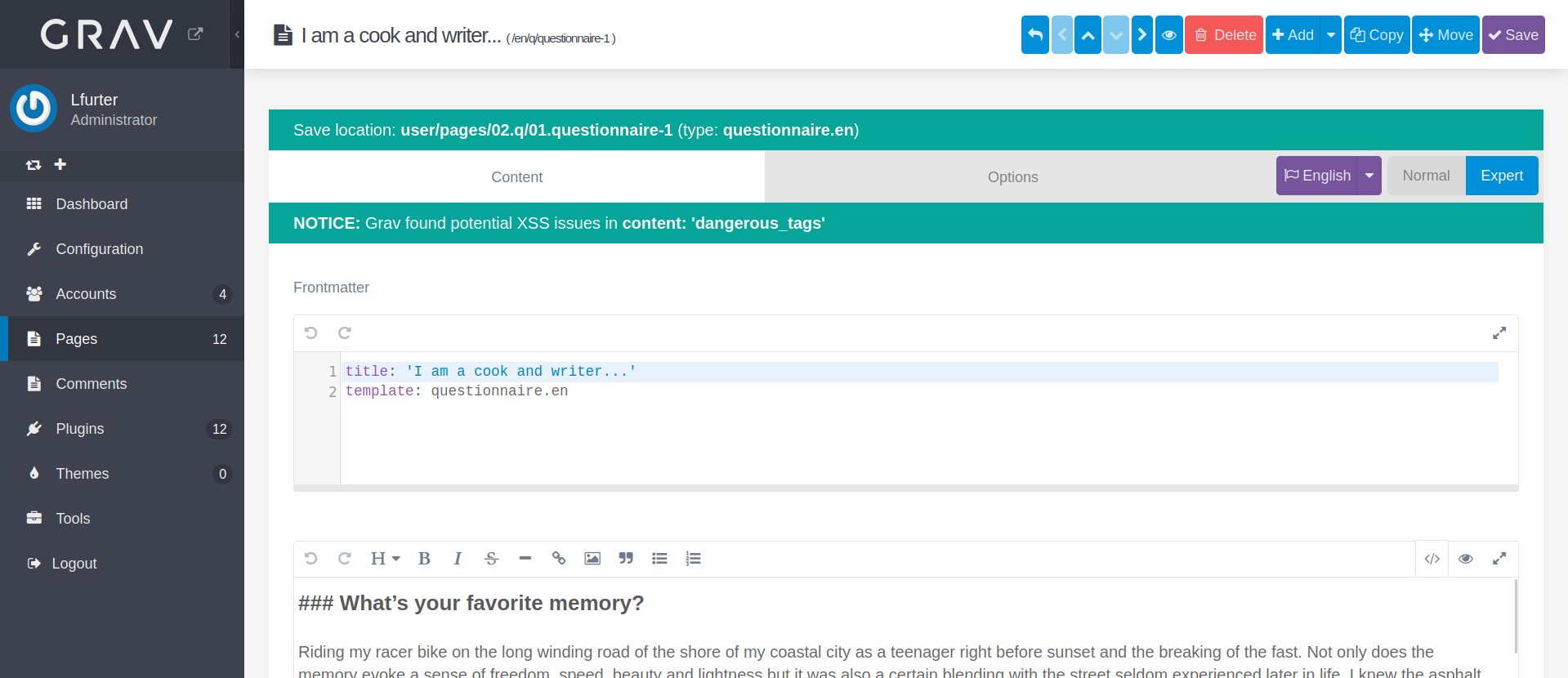This screenshot has width=1568, height=678.
Task: Undo in the Frontmatter editor
Action: [x=310, y=332]
